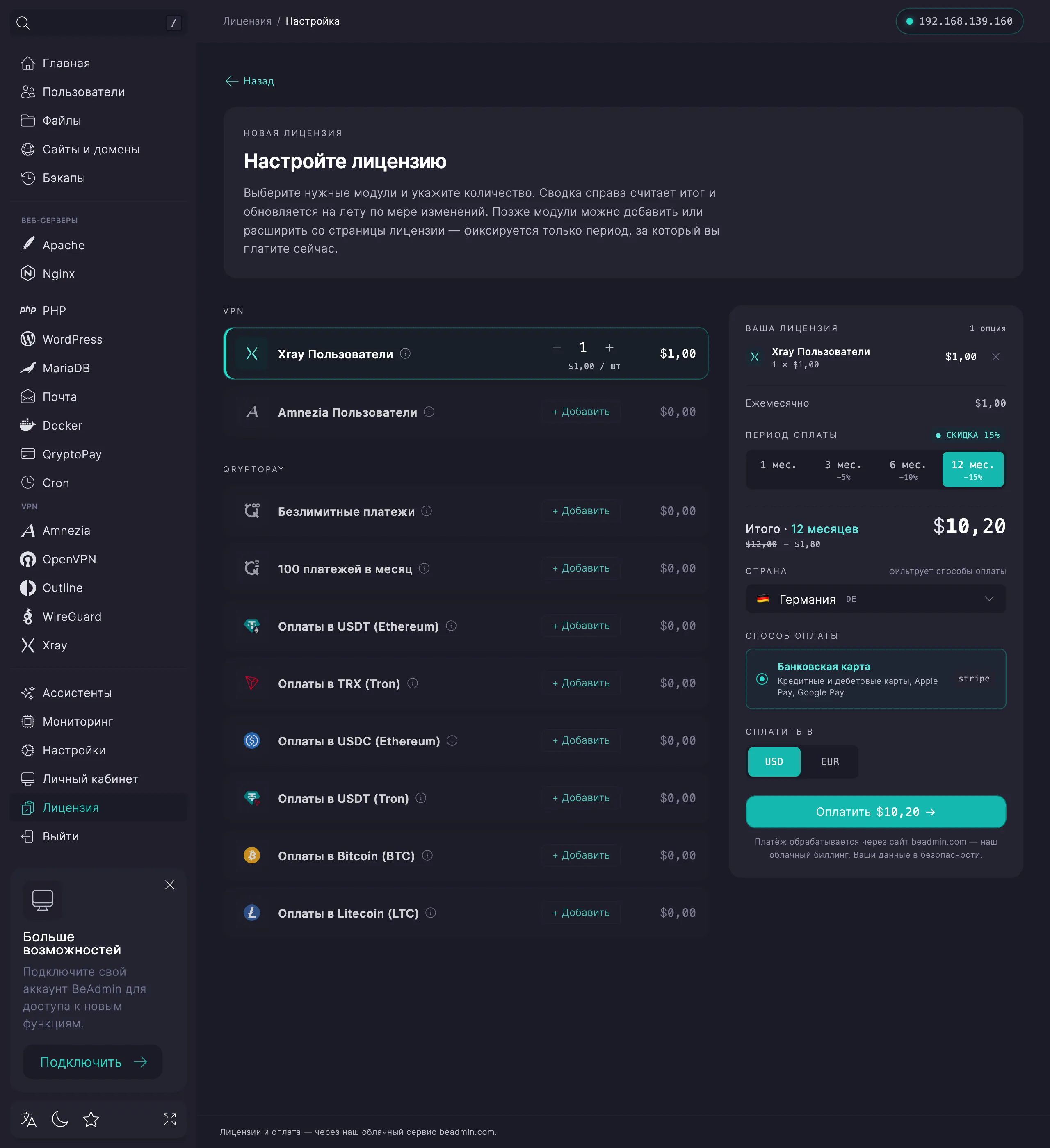
Task: Open Бэкапы in the sidebar
Action: [98, 178]
